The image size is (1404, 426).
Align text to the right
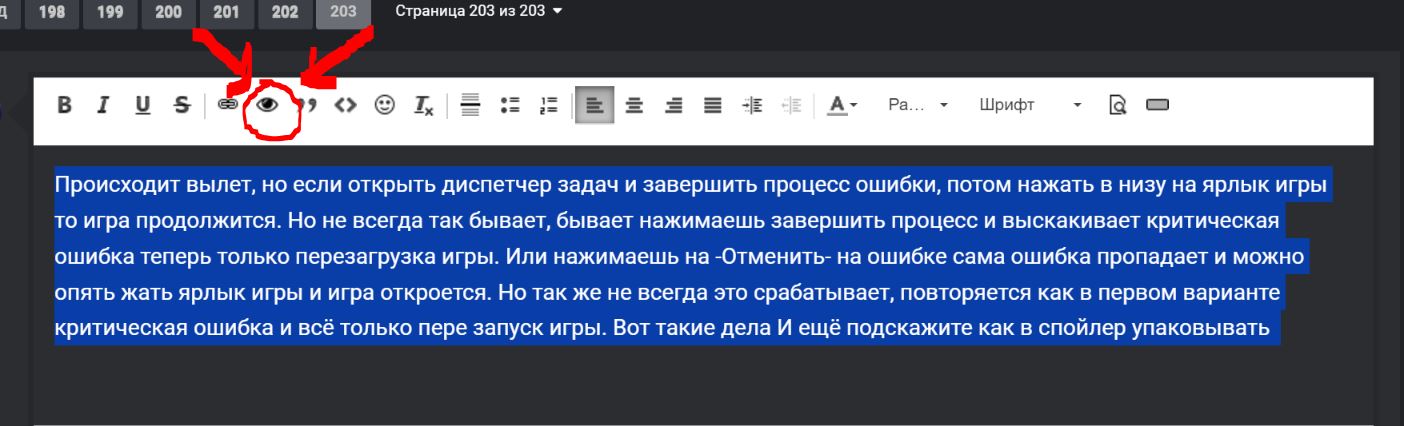pyautogui.click(x=673, y=104)
